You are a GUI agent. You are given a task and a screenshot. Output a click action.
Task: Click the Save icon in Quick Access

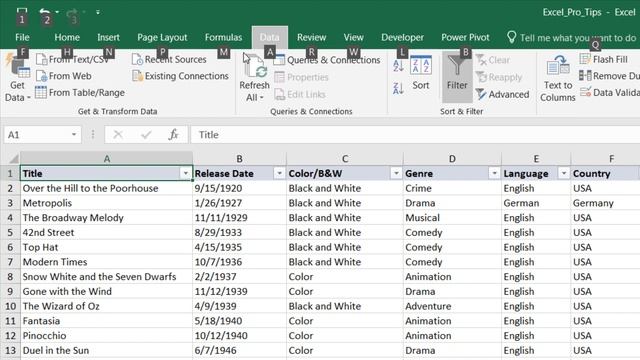click(x=22, y=12)
